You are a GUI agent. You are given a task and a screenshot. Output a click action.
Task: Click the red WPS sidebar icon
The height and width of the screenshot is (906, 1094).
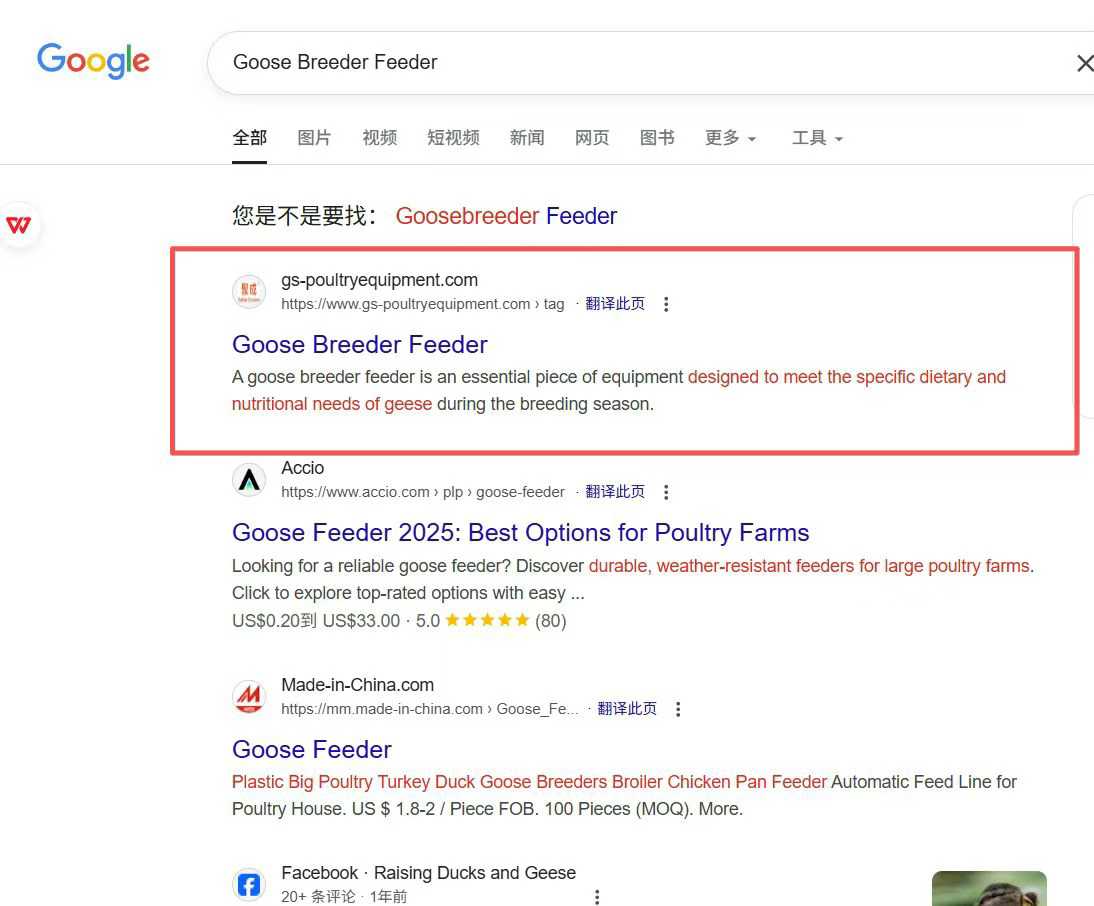click(19, 225)
